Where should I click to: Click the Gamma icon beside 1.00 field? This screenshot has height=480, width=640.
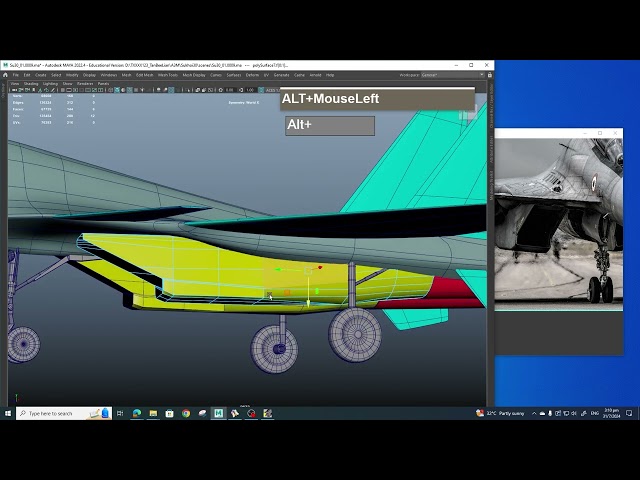(x=241, y=90)
